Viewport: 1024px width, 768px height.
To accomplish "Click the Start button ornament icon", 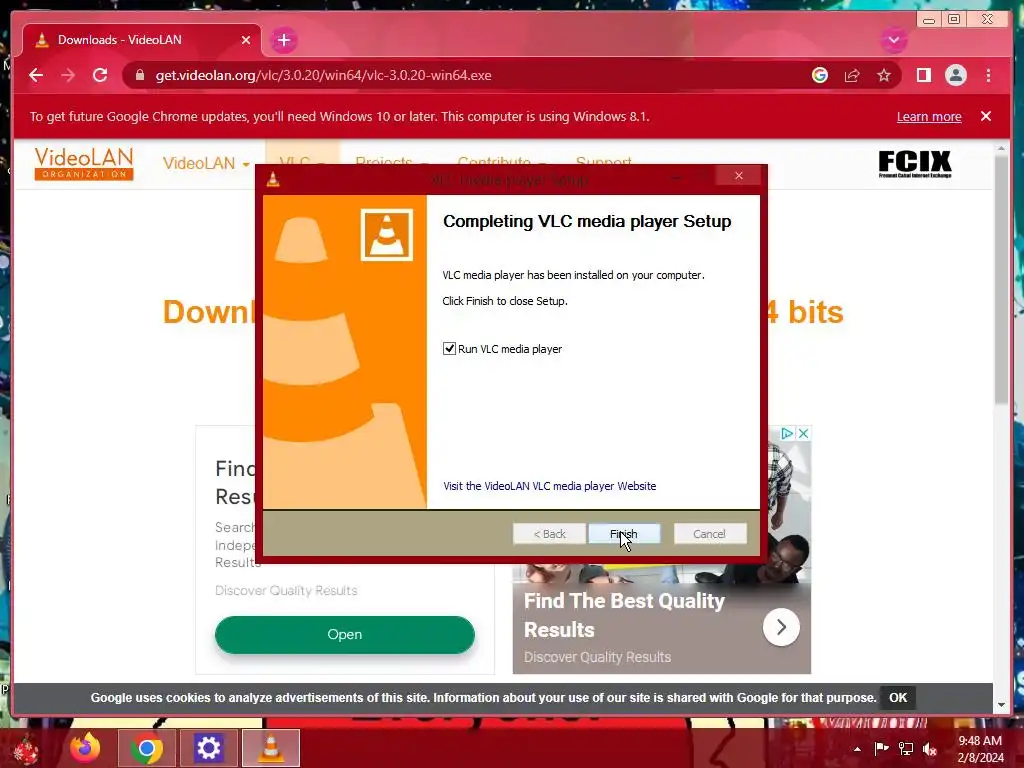I will point(26,750).
